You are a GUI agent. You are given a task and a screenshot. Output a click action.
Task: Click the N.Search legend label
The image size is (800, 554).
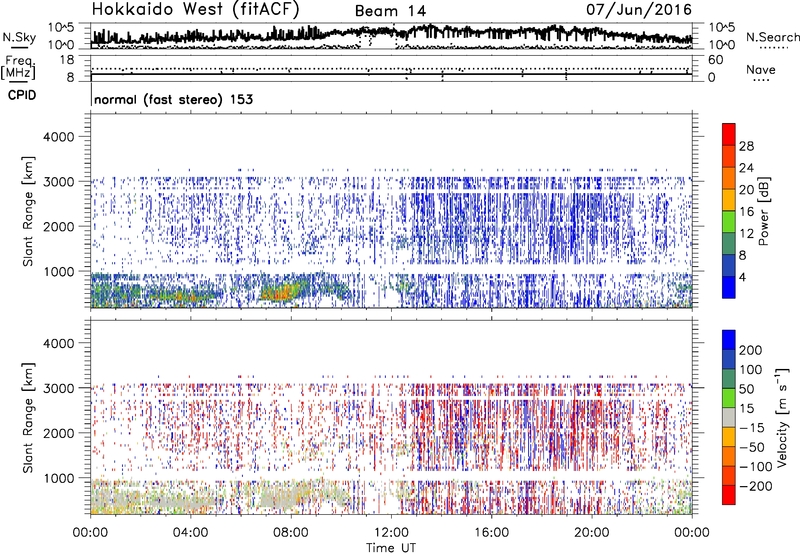coord(772,37)
